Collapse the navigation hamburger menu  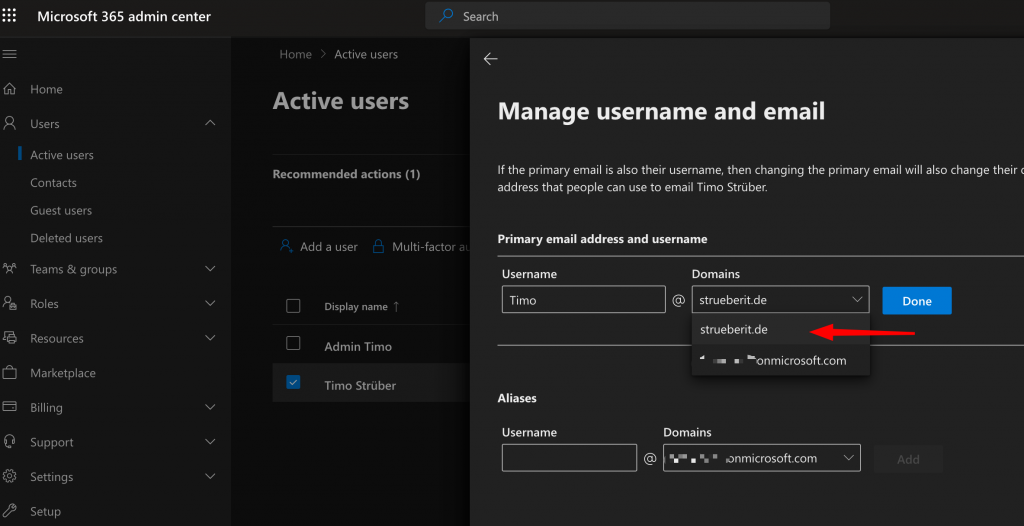coord(10,54)
